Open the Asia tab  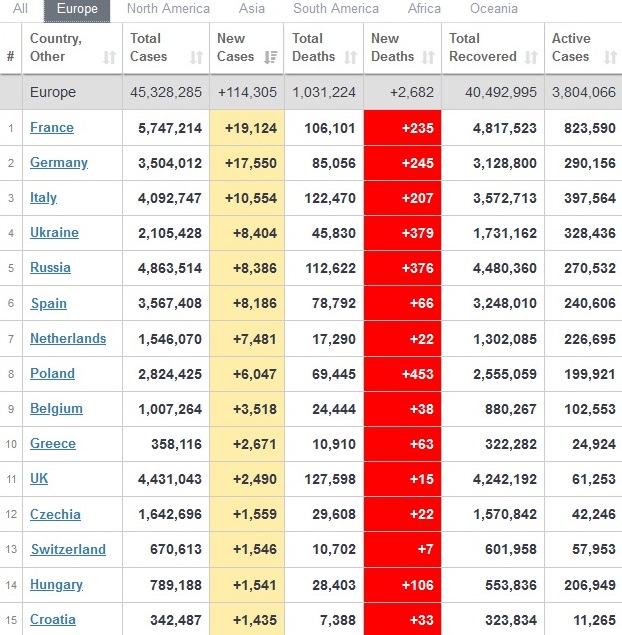pos(251,9)
